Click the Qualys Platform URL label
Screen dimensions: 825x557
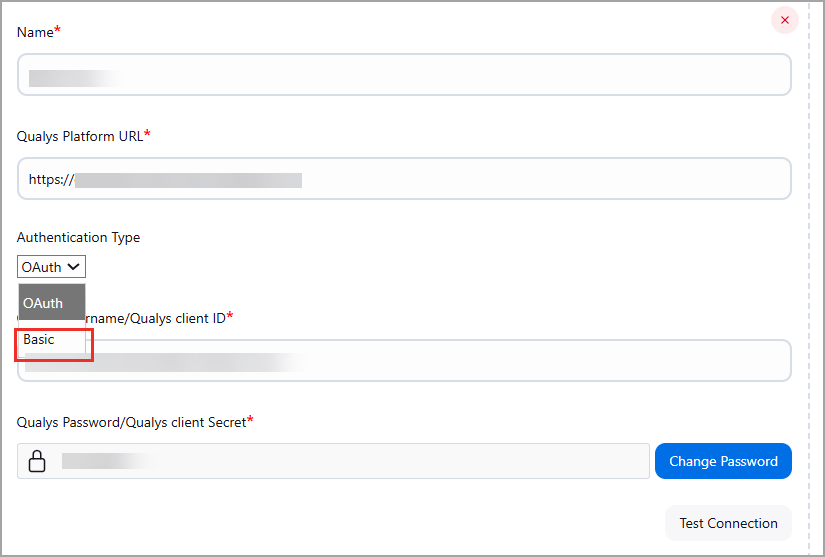(79, 136)
